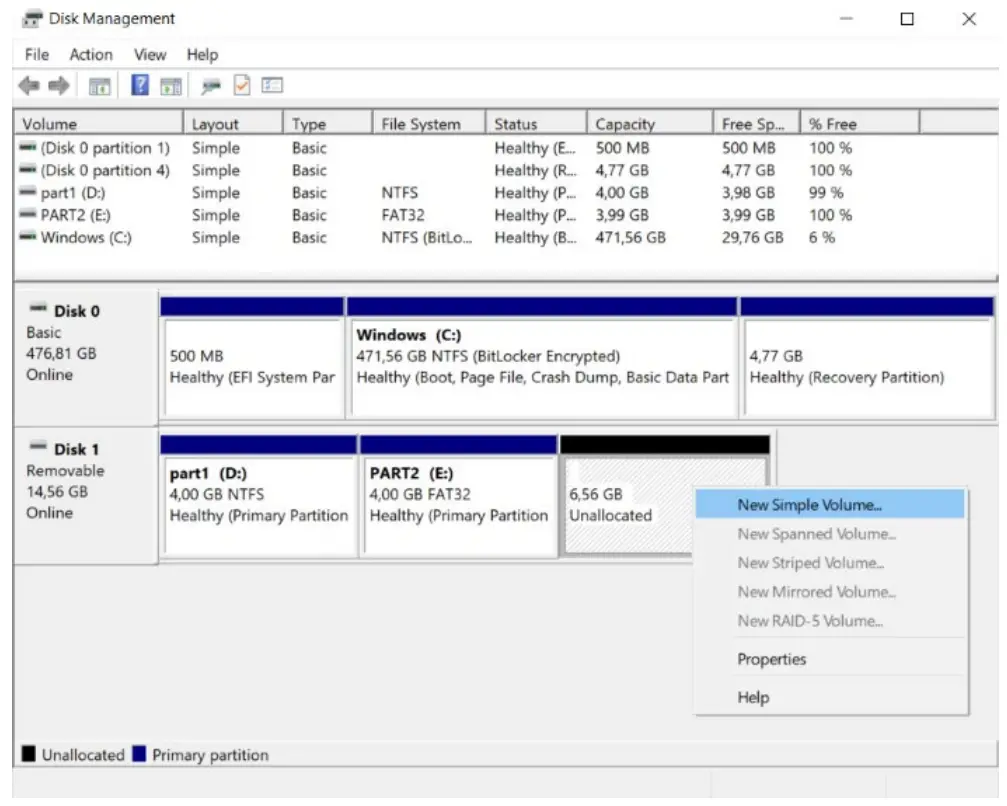The image size is (1007, 806).
Task: Click the list view settings toolbar icon
Action: point(271,86)
